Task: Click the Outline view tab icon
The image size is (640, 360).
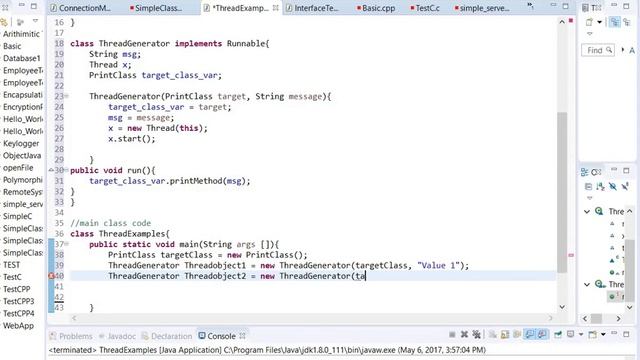Action: point(584,172)
